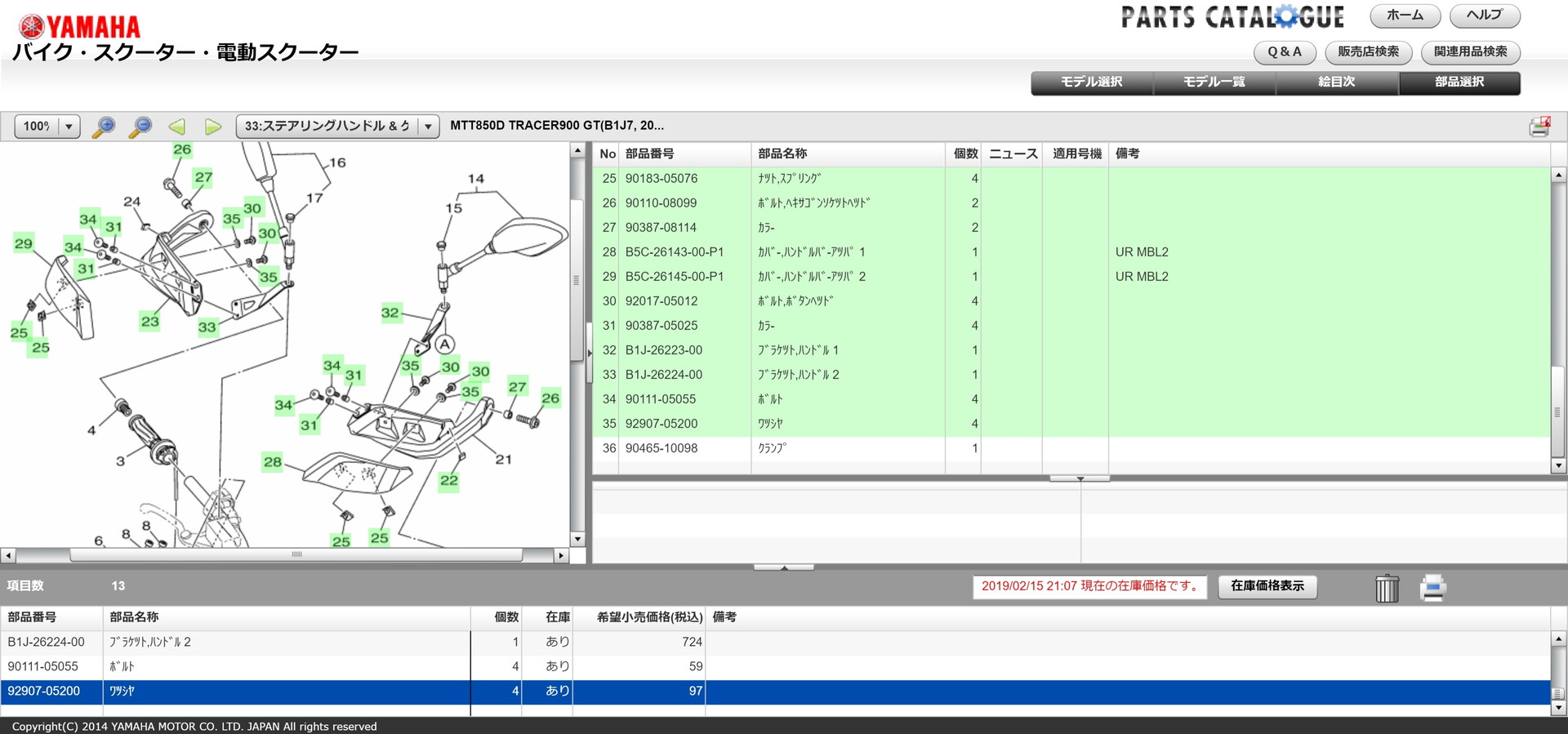Screen dimensions: 1568x734
Task: Click the 関連用品検索 button
Action: click(1470, 52)
